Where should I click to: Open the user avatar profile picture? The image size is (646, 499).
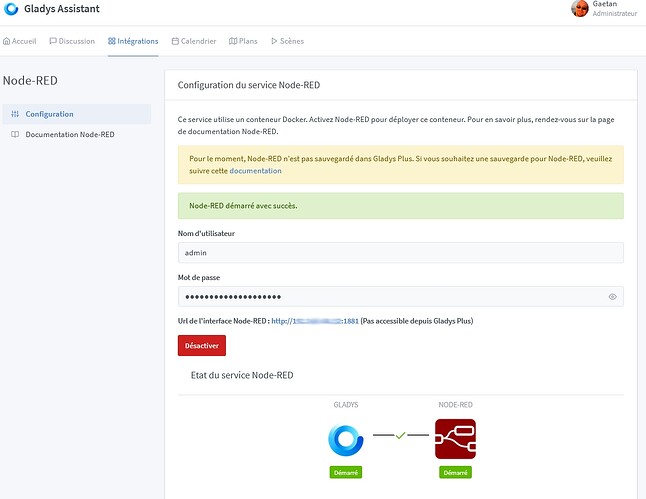579,9
